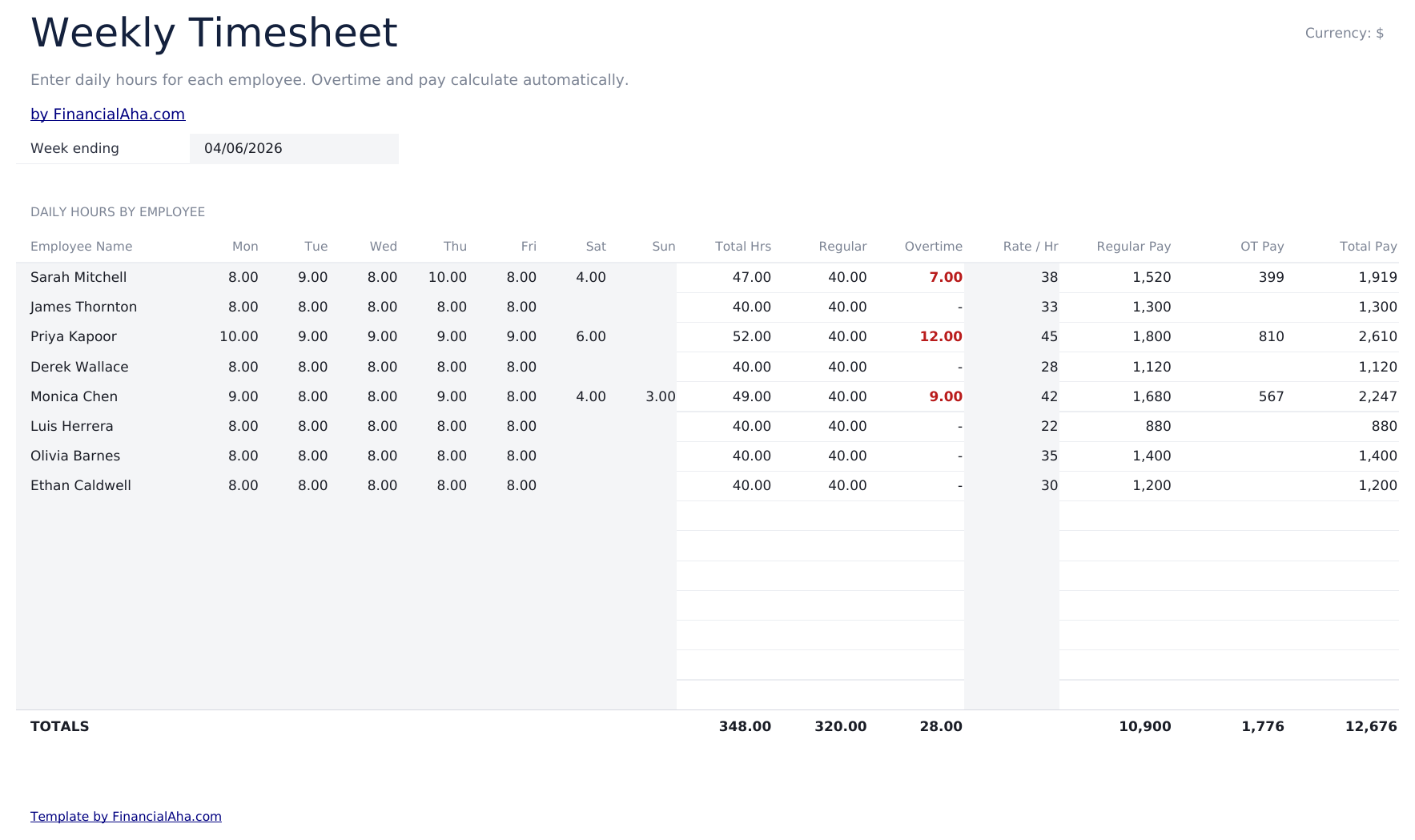Select the 'Overtime' column header
The width and height of the screenshot is (1415, 840).
[x=934, y=247]
